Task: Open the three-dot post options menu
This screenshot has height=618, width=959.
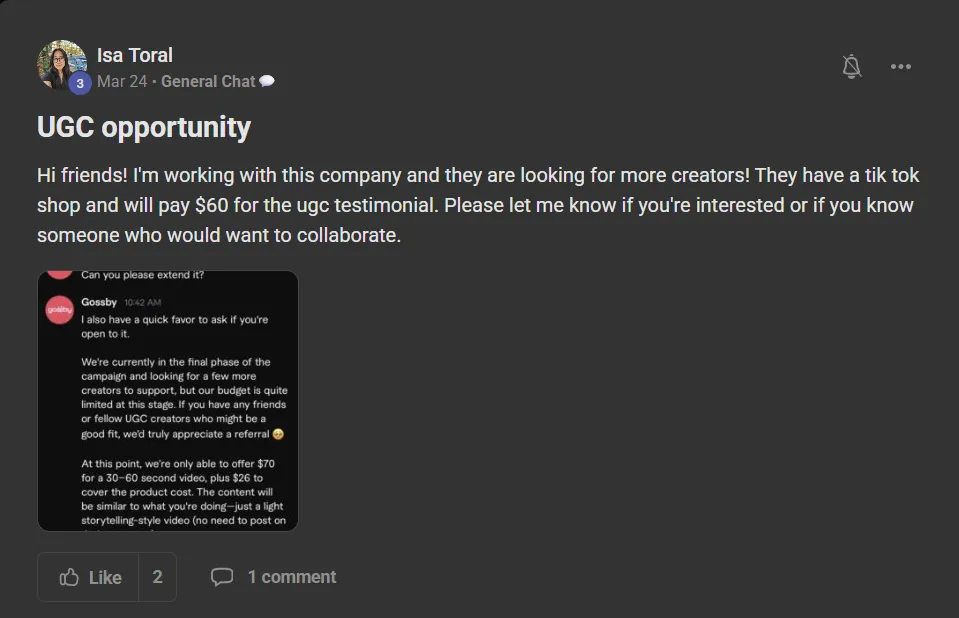Action: pos(900,66)
